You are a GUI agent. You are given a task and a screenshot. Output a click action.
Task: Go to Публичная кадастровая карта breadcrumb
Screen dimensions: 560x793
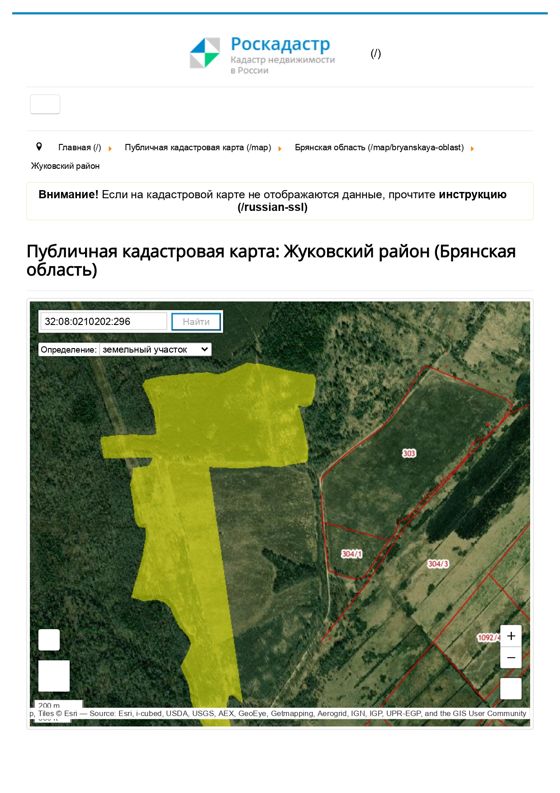[x=198, y=147]
